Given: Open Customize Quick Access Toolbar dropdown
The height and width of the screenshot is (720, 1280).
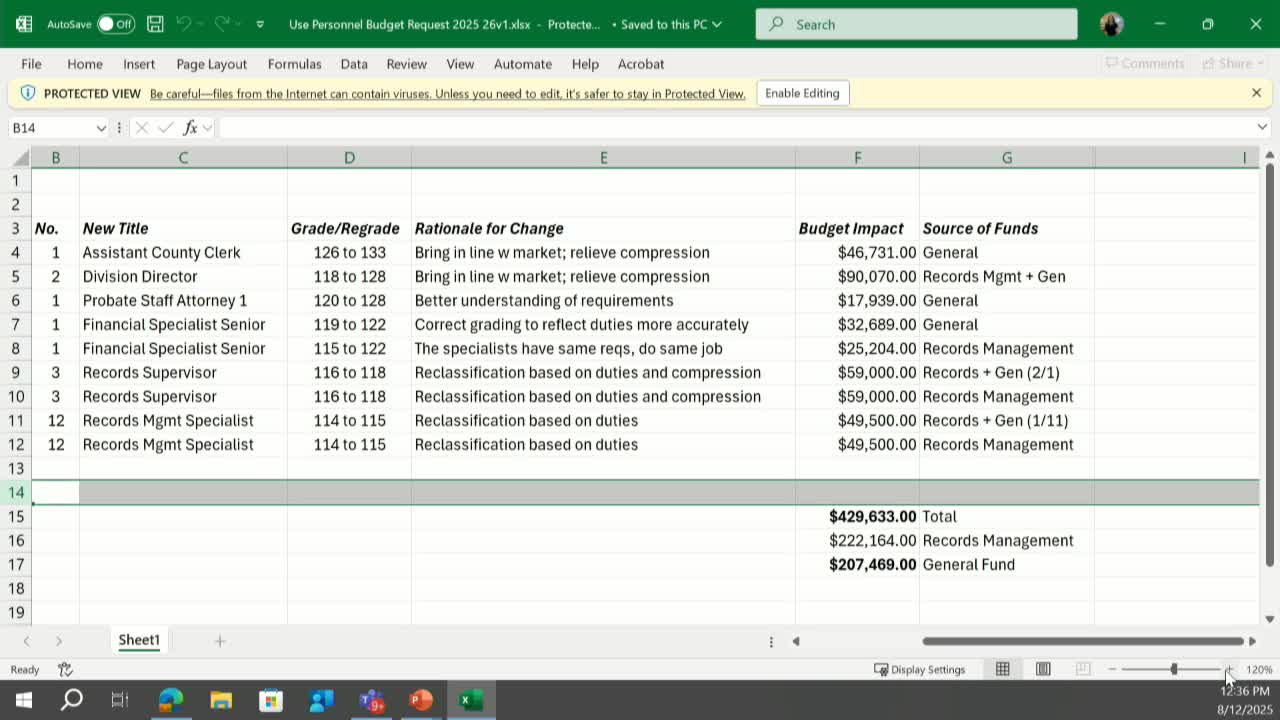Looking at the screenshot, I should (x=260, y=24).
